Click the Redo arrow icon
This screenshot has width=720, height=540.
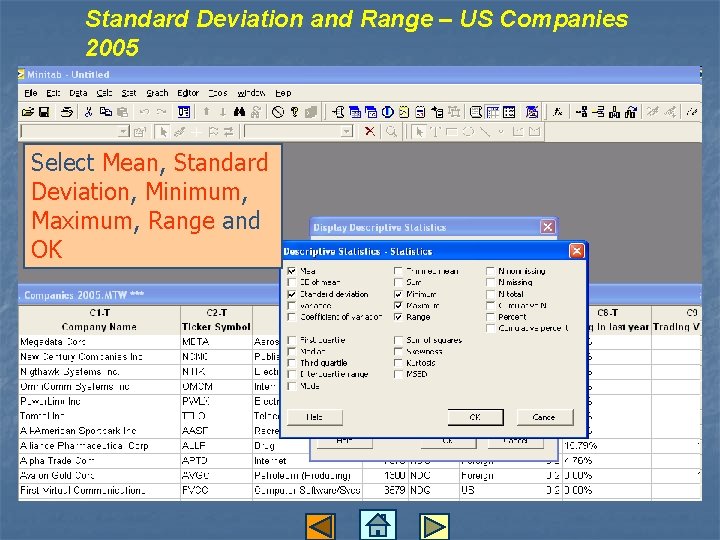coord(161,112)
